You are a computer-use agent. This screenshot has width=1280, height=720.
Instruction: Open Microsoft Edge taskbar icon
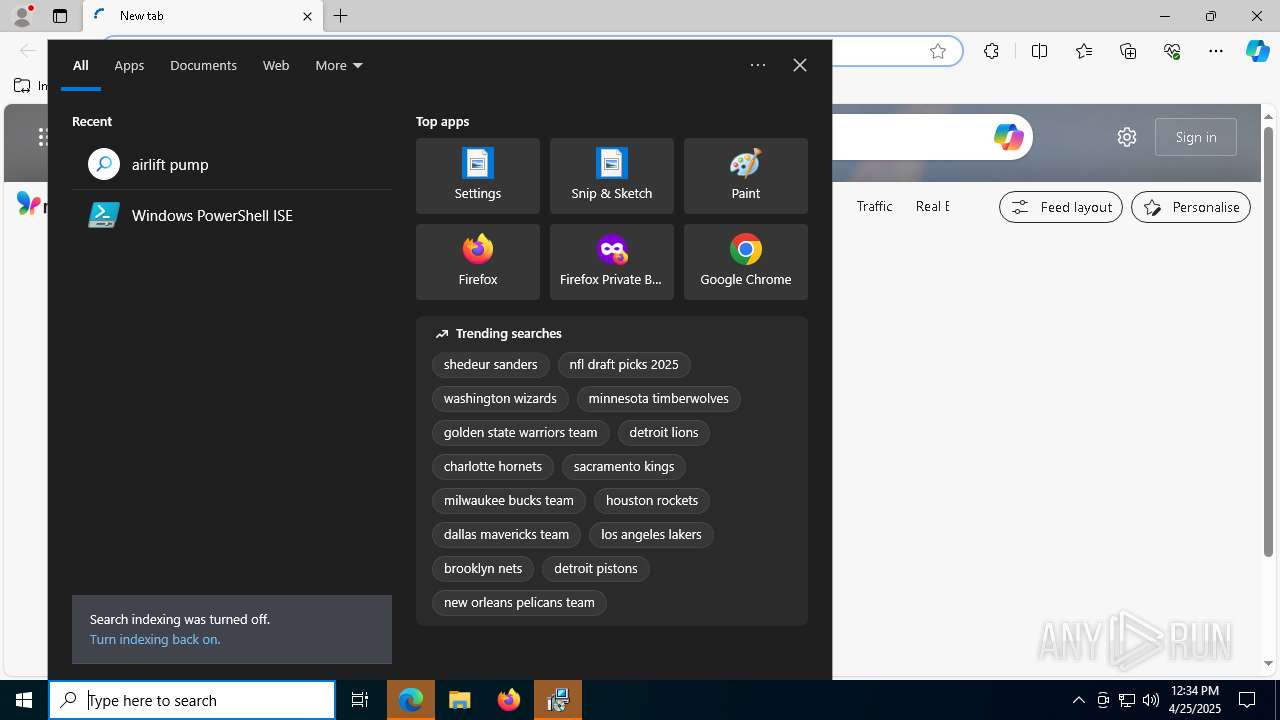coord(411,700)
